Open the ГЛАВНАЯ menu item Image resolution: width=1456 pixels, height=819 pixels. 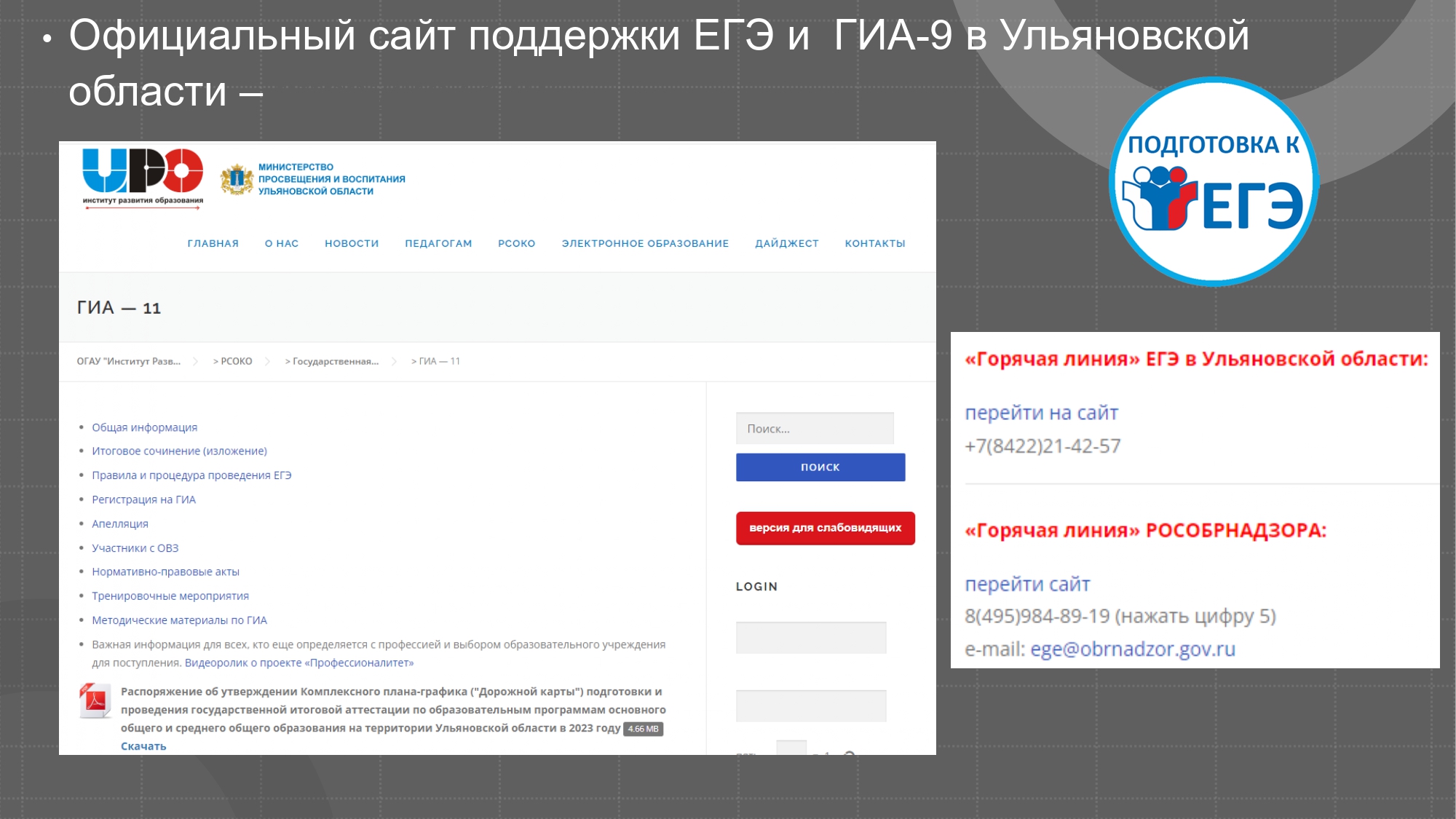tap(213, 243)
